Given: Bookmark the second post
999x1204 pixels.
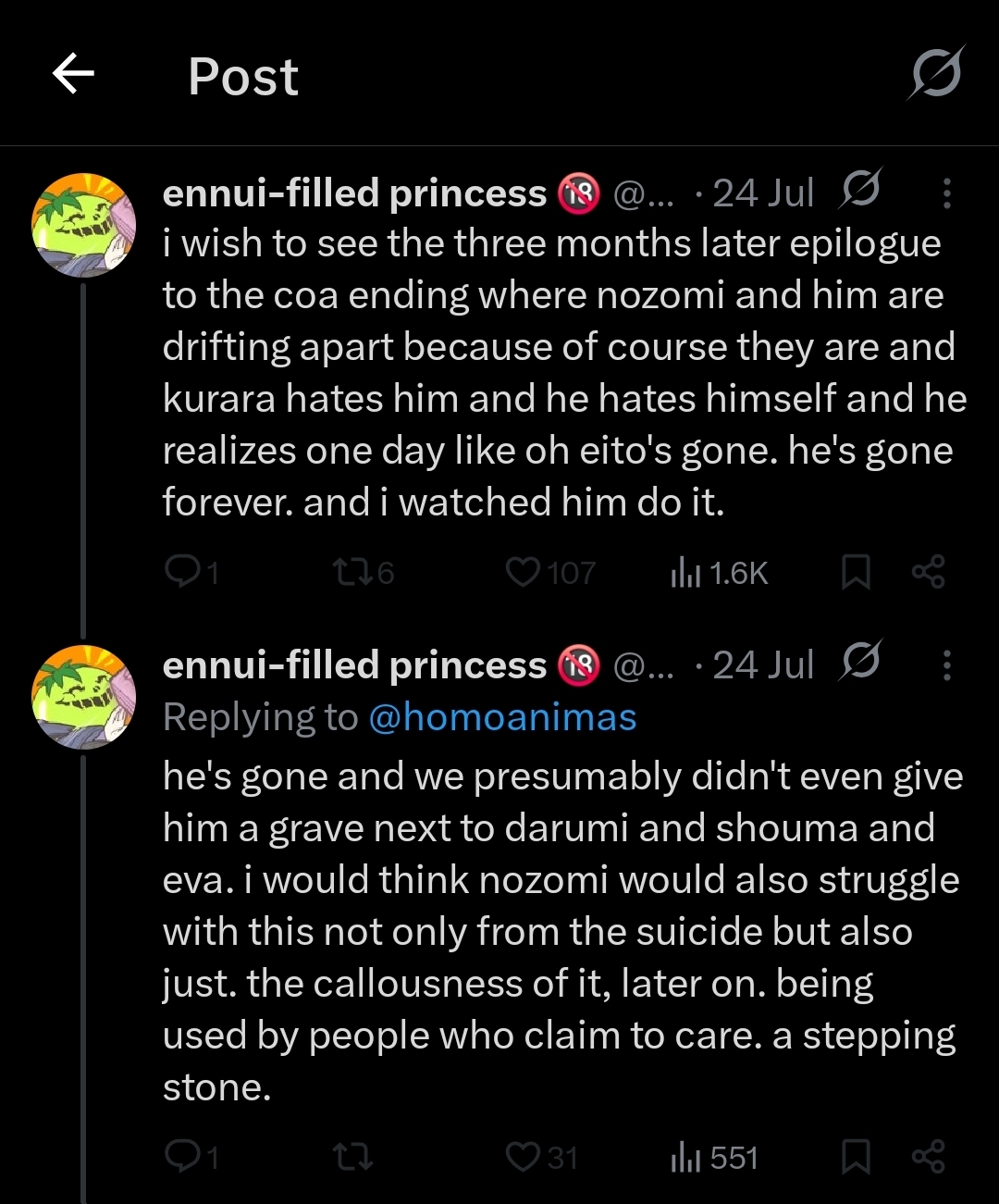Looking at the screenshot, I should point(856,1156).
